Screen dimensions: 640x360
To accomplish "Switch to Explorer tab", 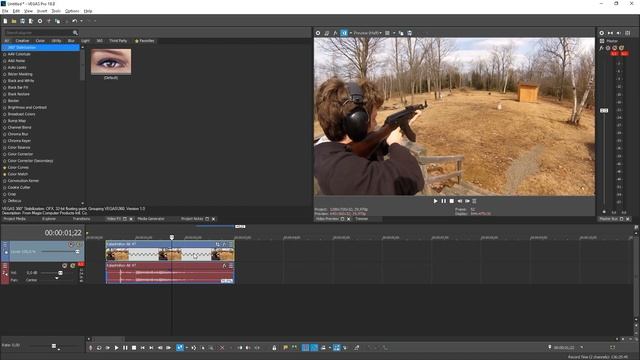I will [49, 219].
